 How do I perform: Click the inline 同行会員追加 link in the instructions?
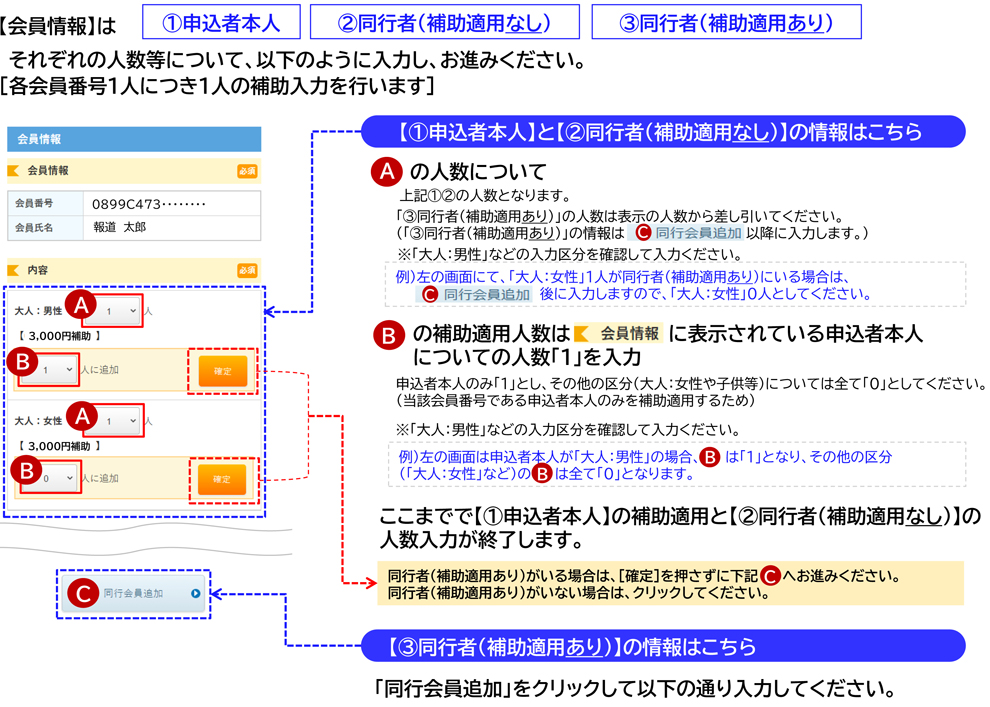click(x=697, y=234)
